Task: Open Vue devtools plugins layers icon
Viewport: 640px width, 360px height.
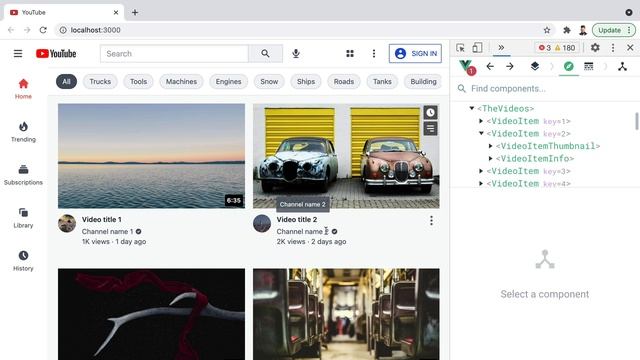Action: click(x=535, y=66)
